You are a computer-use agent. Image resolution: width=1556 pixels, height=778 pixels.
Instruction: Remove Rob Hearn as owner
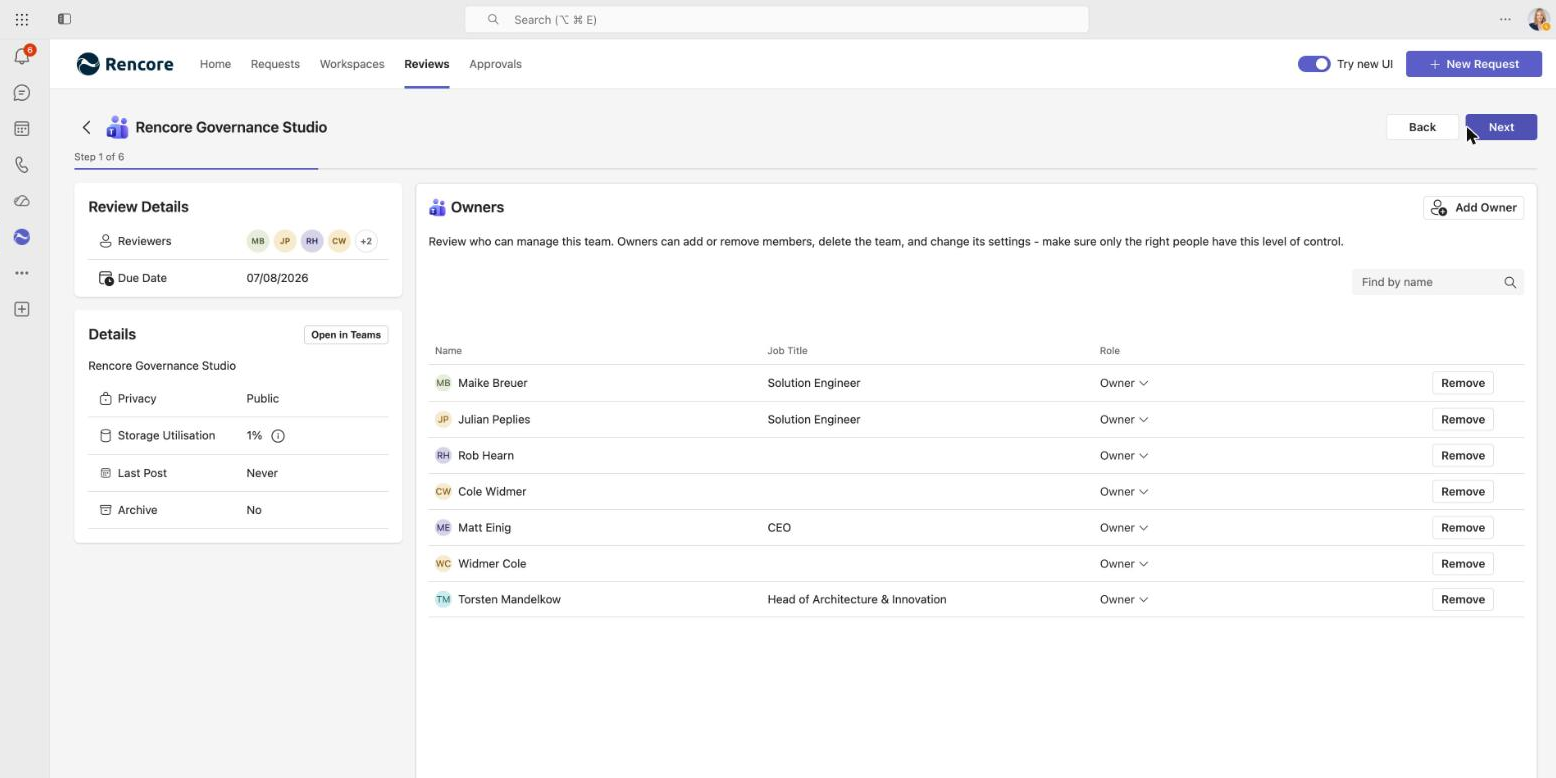pyautogui.click(x=1462, y=456)
